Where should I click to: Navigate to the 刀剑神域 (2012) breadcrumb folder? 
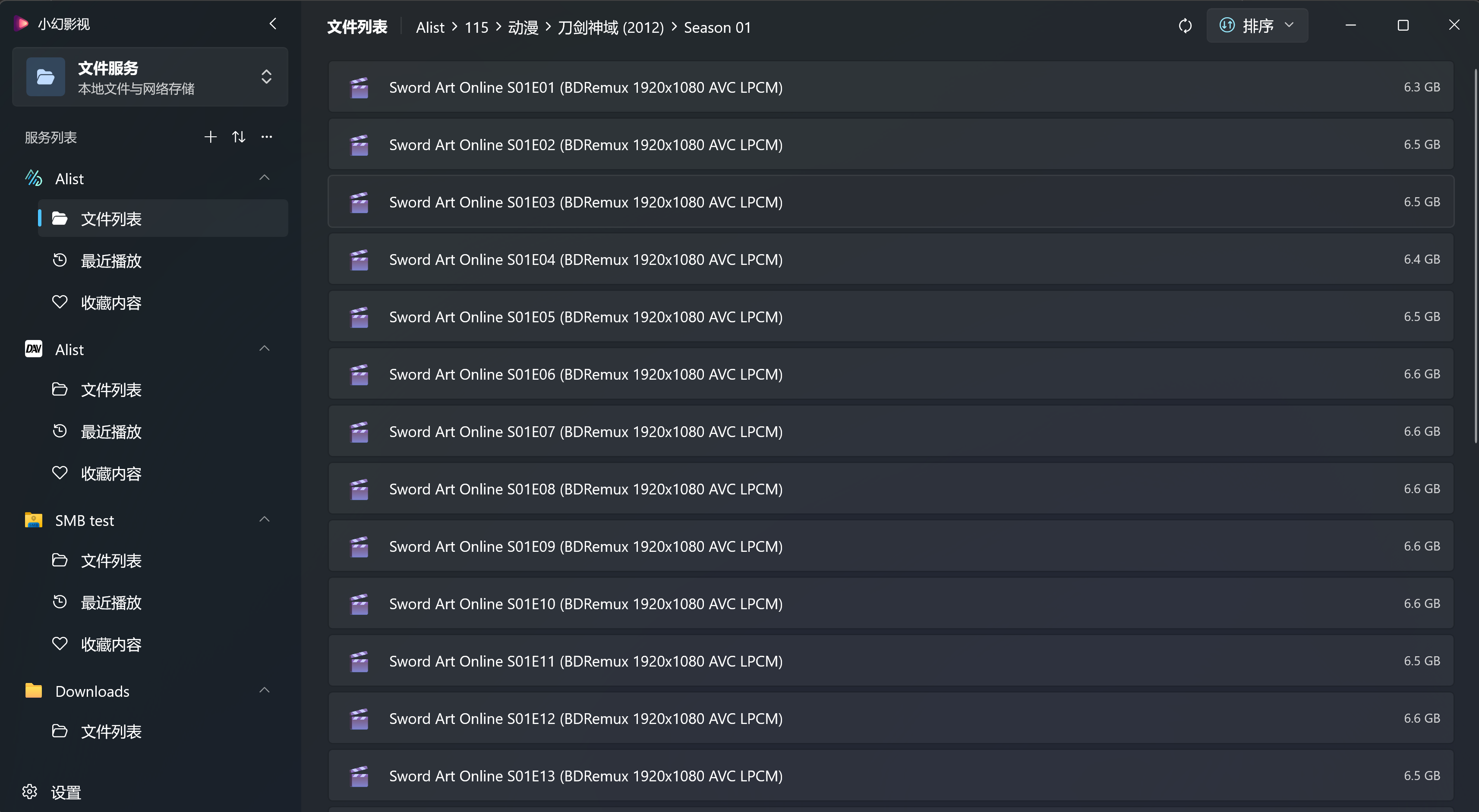click(x=611, y=28)
